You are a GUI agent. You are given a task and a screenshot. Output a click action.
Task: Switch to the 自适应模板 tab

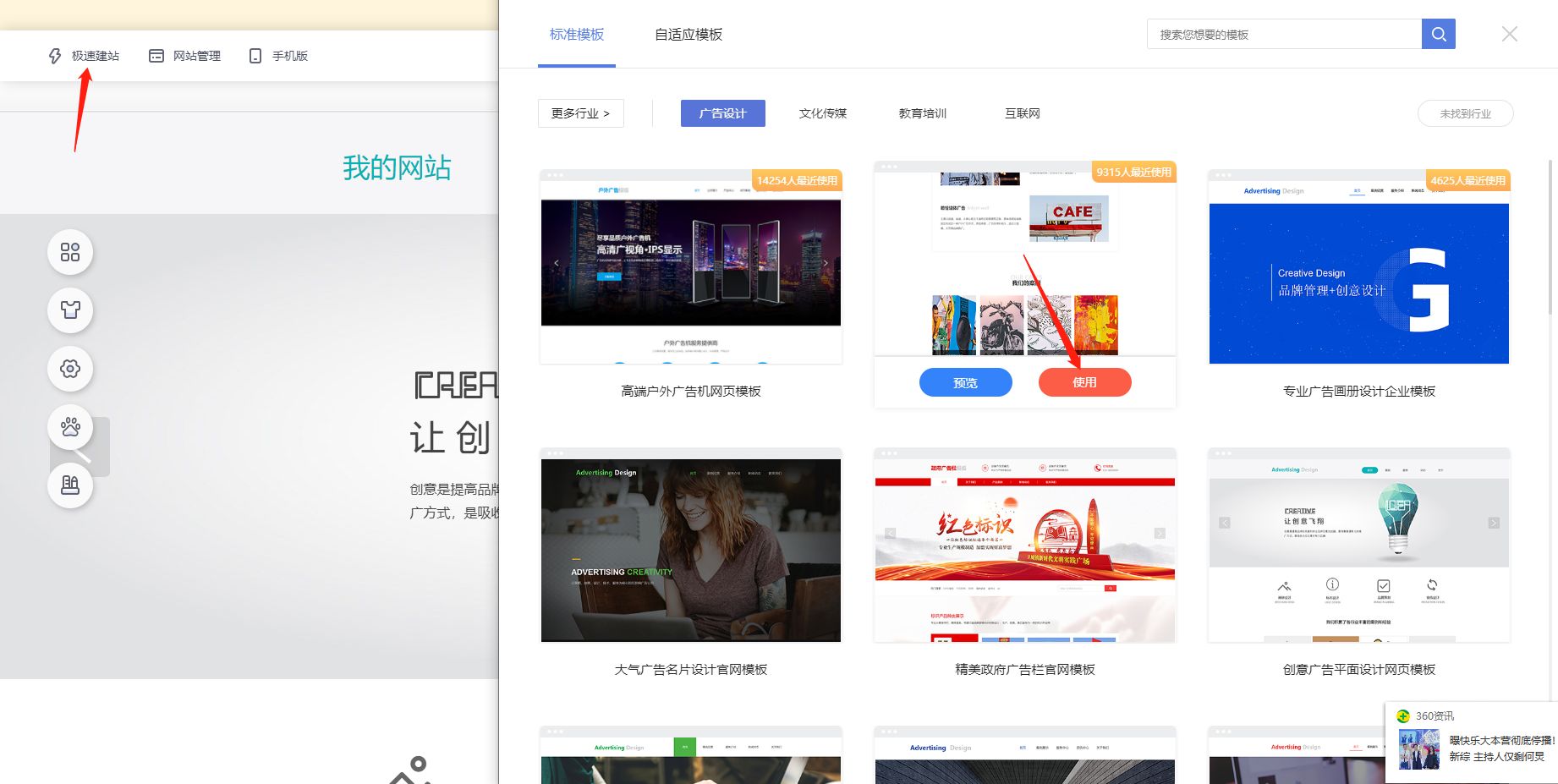[688, 35]
